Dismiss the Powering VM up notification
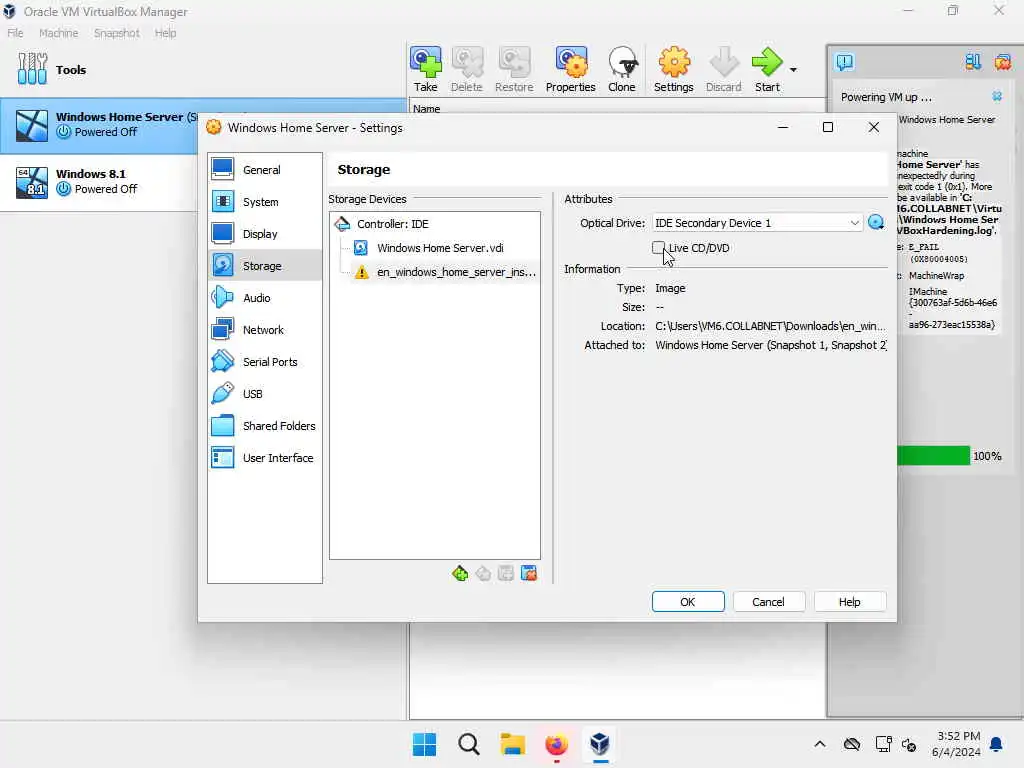Screen dimensions: 1024x768 pos(997,96)
